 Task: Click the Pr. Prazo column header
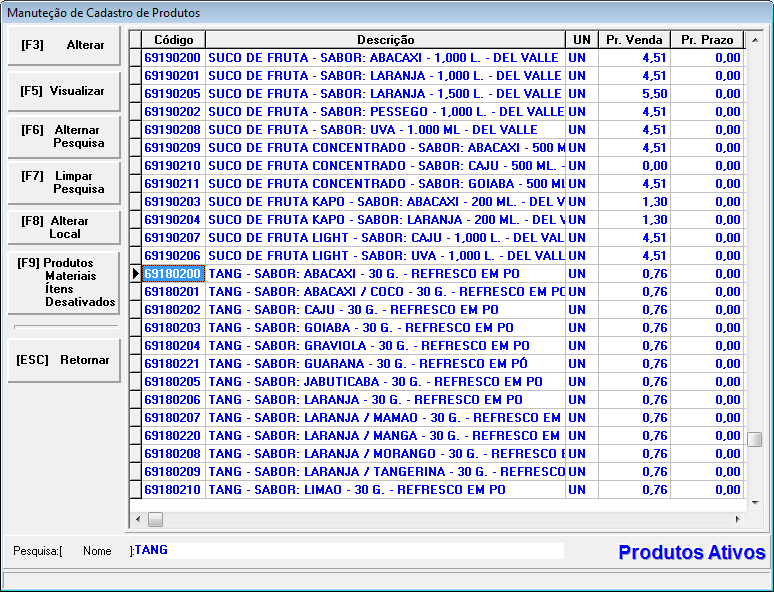click(x=706, y=40)
